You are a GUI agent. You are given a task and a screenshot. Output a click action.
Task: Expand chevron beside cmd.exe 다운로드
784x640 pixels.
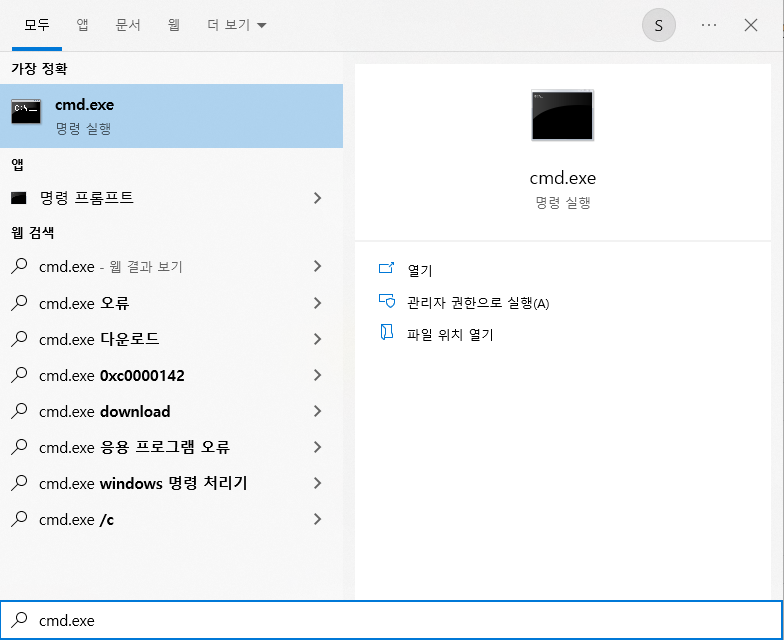(x=317, y=339)
